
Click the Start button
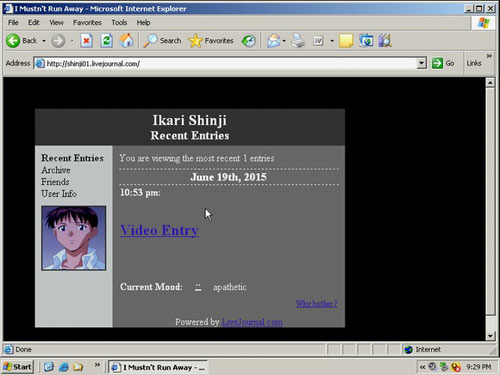(17, 367)
